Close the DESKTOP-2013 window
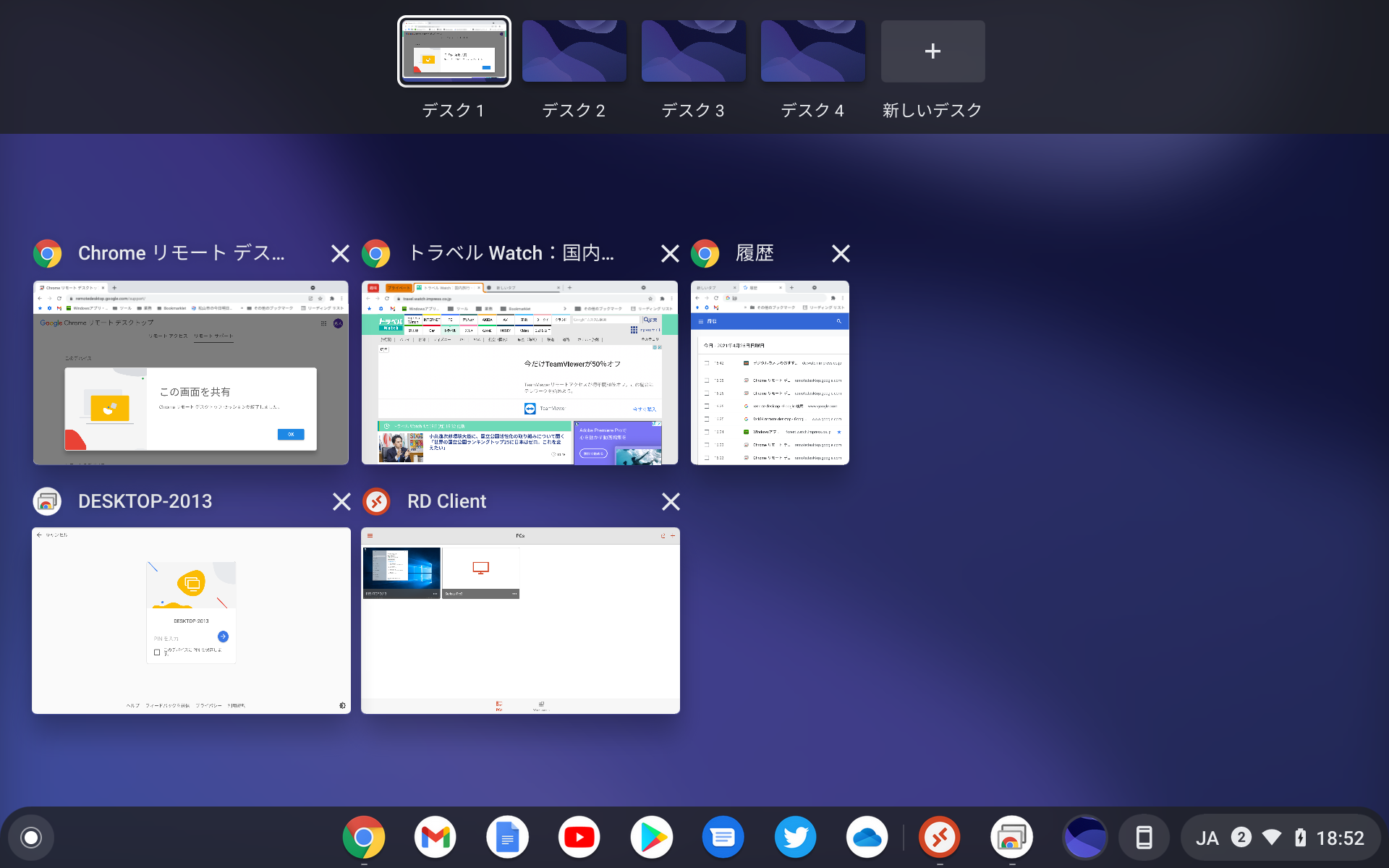 point(341,501)
